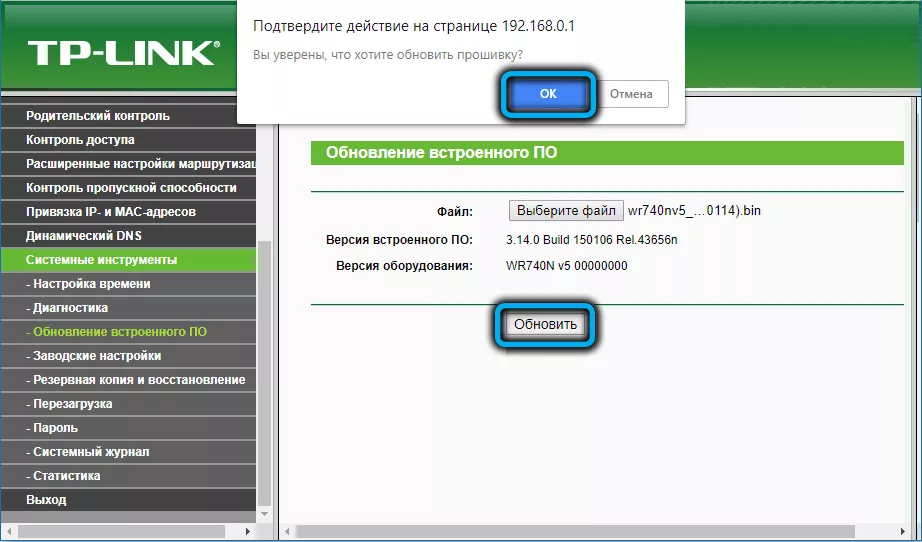Select Системные инструменты section
Image resolution: width=922 pixels, height=542 pixels.
click(x=128, y=260)
